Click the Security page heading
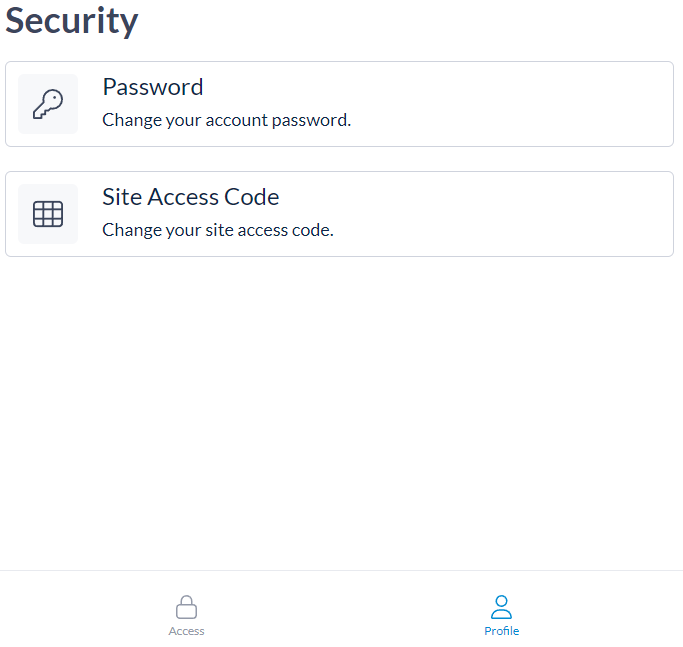Viewport: 683px width, 647px height. coord(72,20)
